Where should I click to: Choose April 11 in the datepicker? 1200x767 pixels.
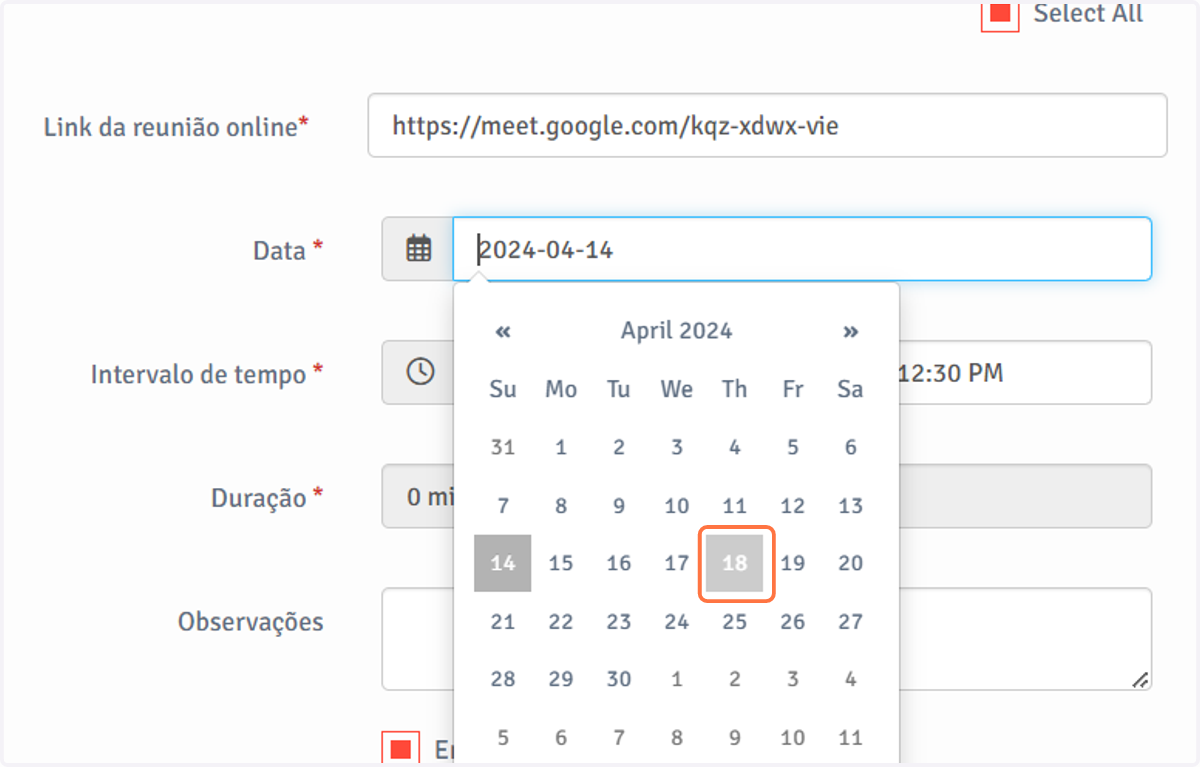(x=735, y=505)
